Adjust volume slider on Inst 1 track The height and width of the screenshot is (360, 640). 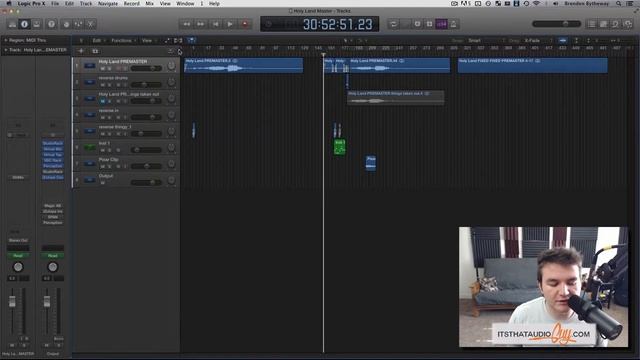(146, 150)
